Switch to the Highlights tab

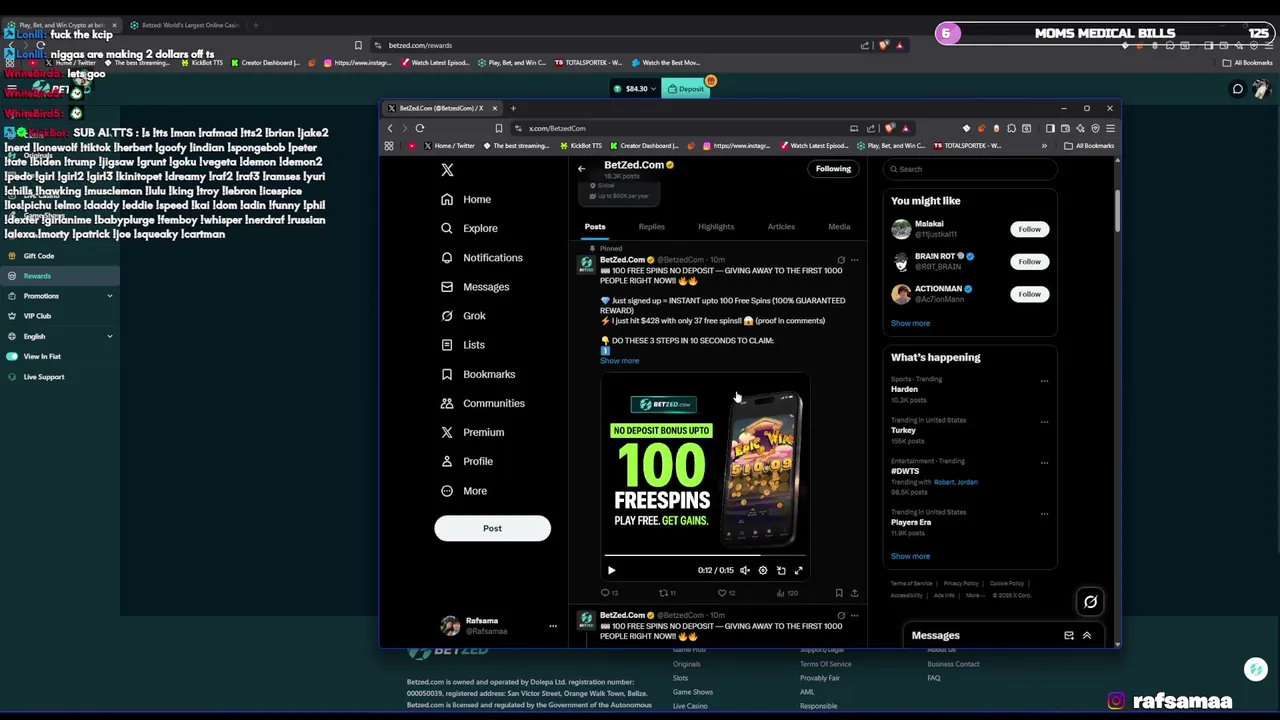tap(716, 227)
